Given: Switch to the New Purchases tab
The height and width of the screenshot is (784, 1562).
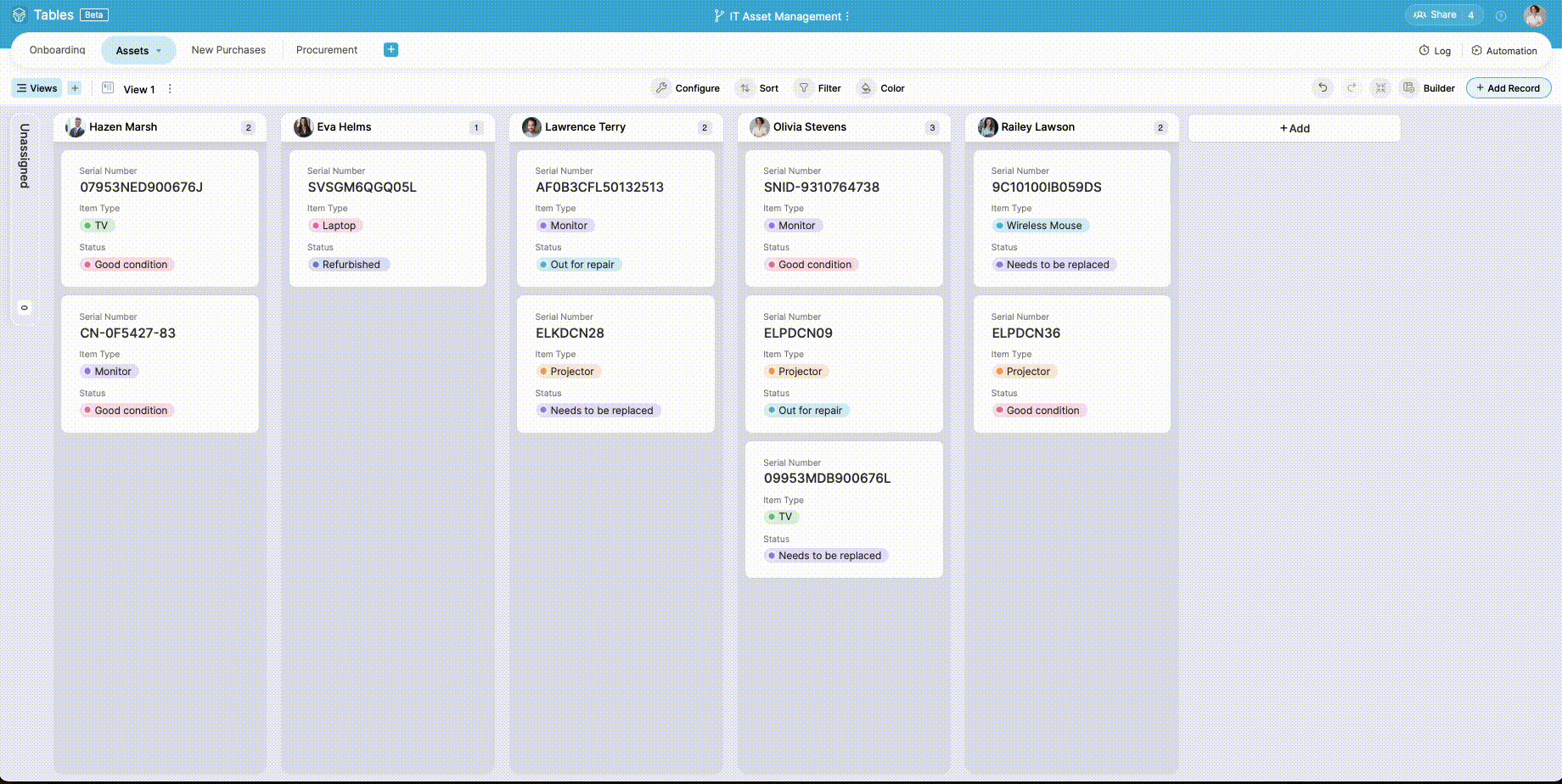Looking at the screenshot, I should point(228,50).
